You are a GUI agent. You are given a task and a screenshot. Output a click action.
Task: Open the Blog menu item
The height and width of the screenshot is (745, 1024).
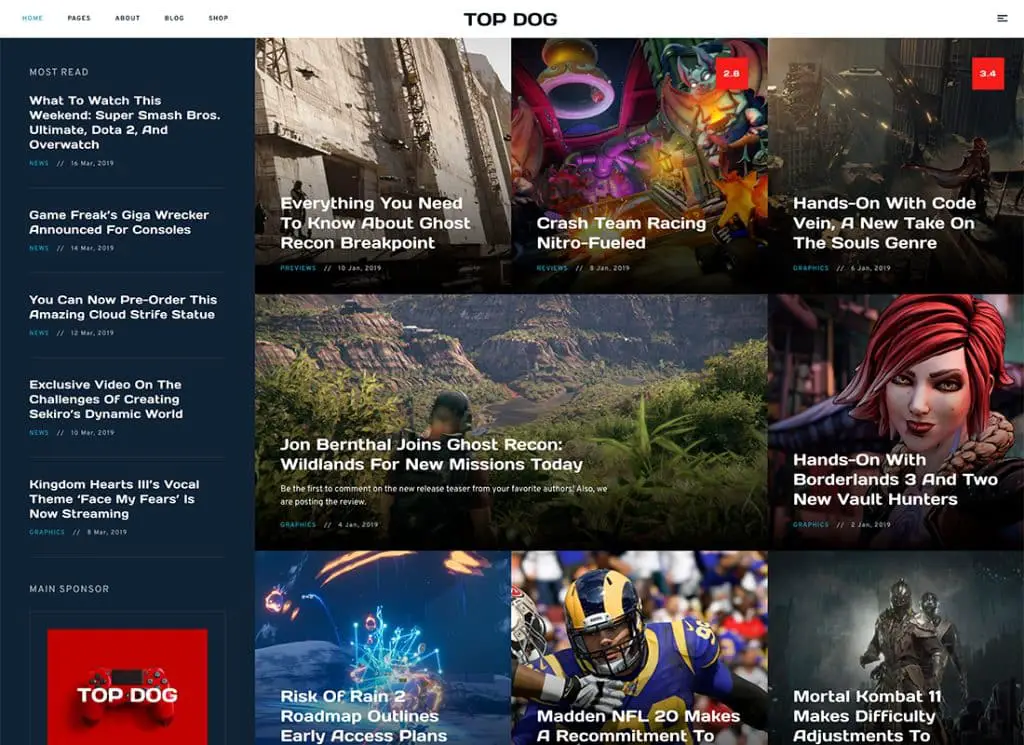tap(174, 18)
